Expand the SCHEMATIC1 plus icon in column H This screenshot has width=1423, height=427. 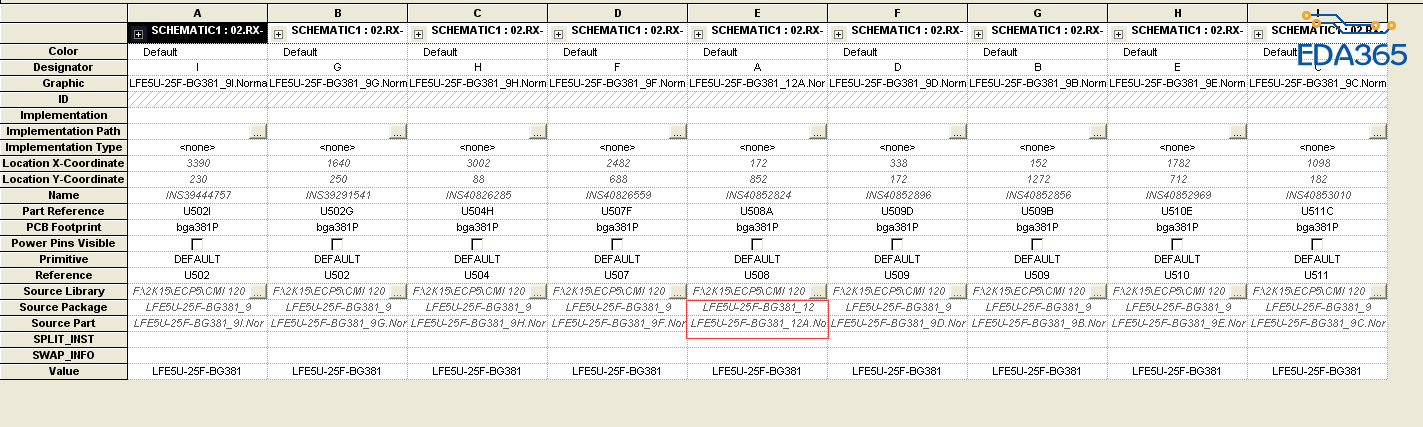pos(1118,32)
